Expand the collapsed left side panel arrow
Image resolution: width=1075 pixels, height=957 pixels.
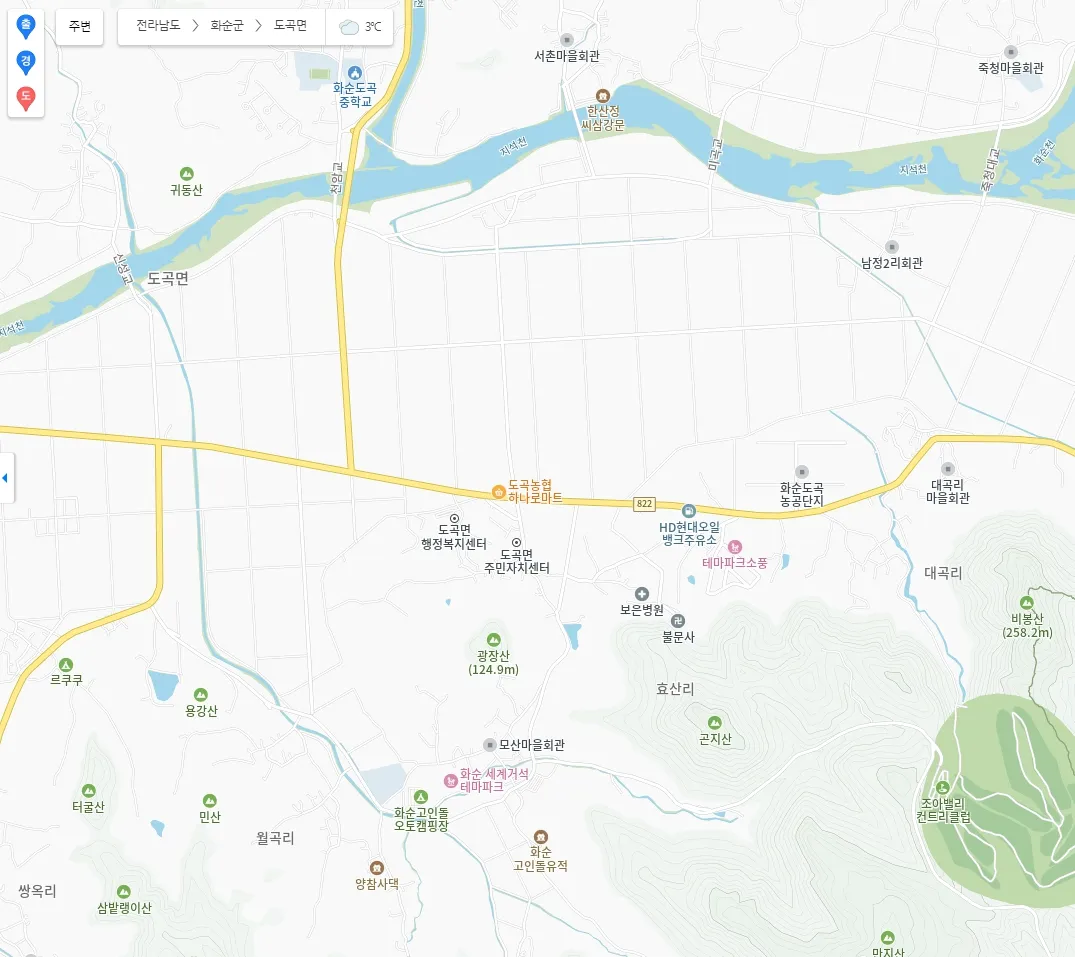5,478
